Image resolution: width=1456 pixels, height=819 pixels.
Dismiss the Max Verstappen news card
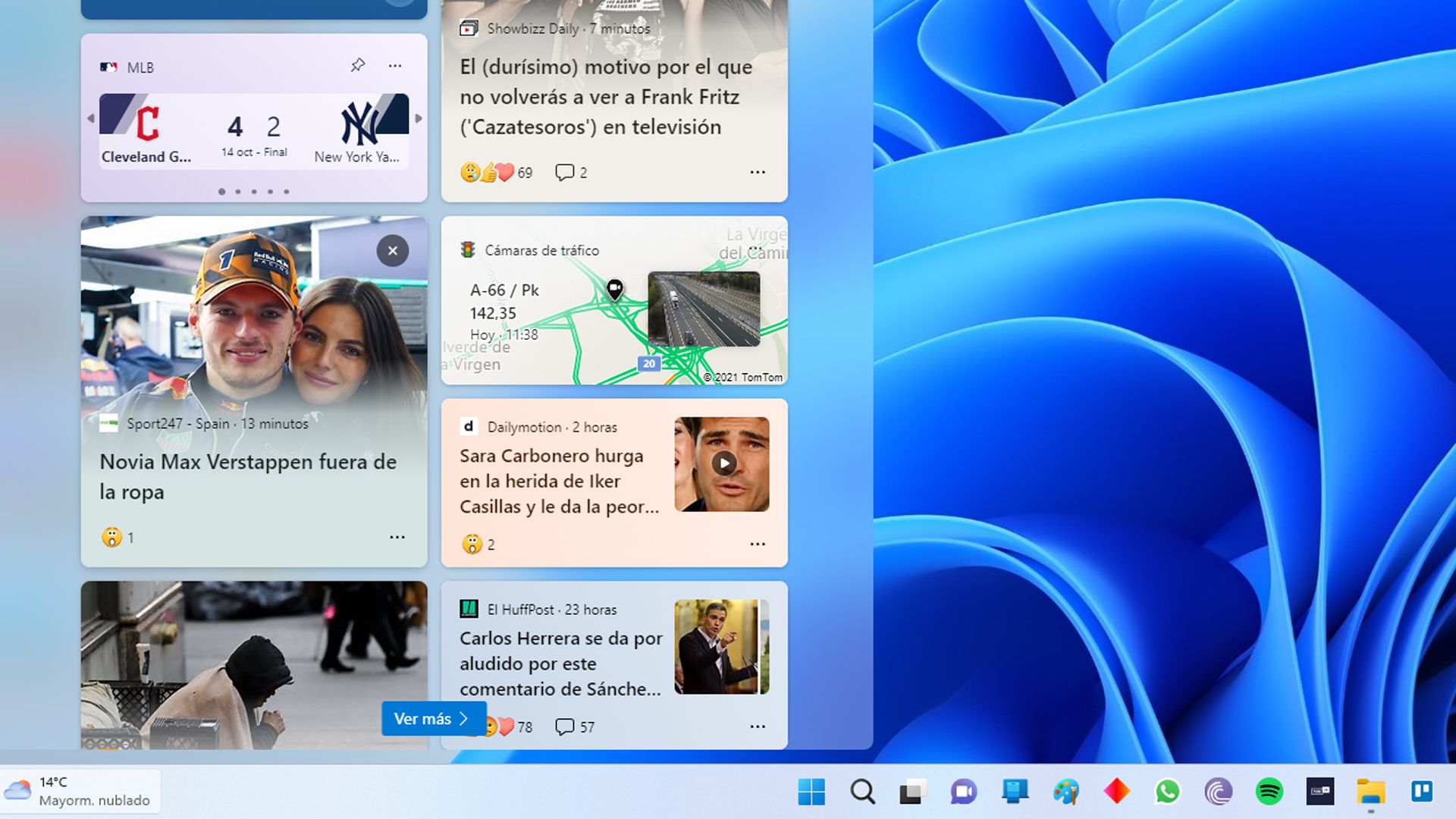(x=391, y=250)
